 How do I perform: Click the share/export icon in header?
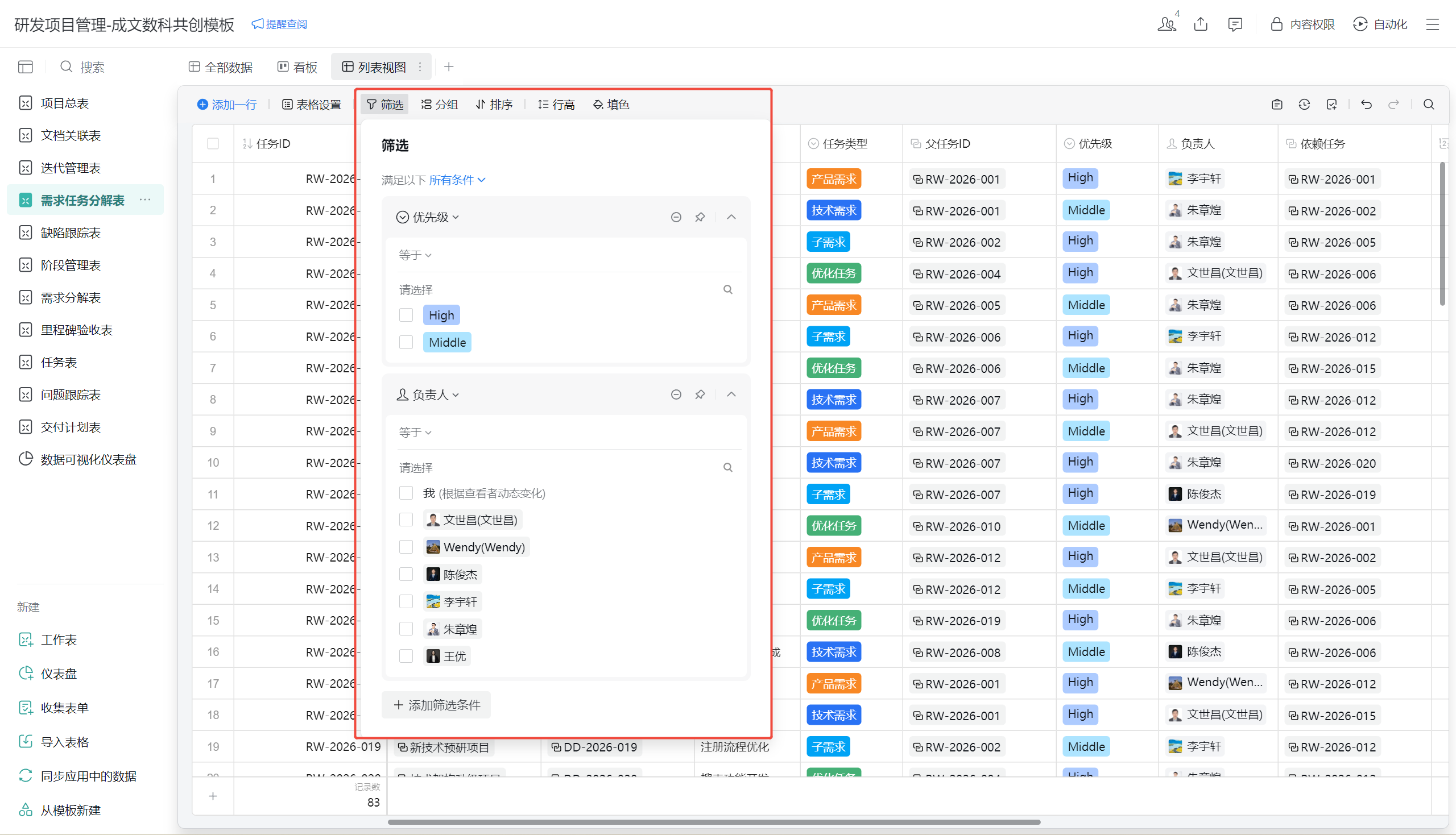[1201, 24]
